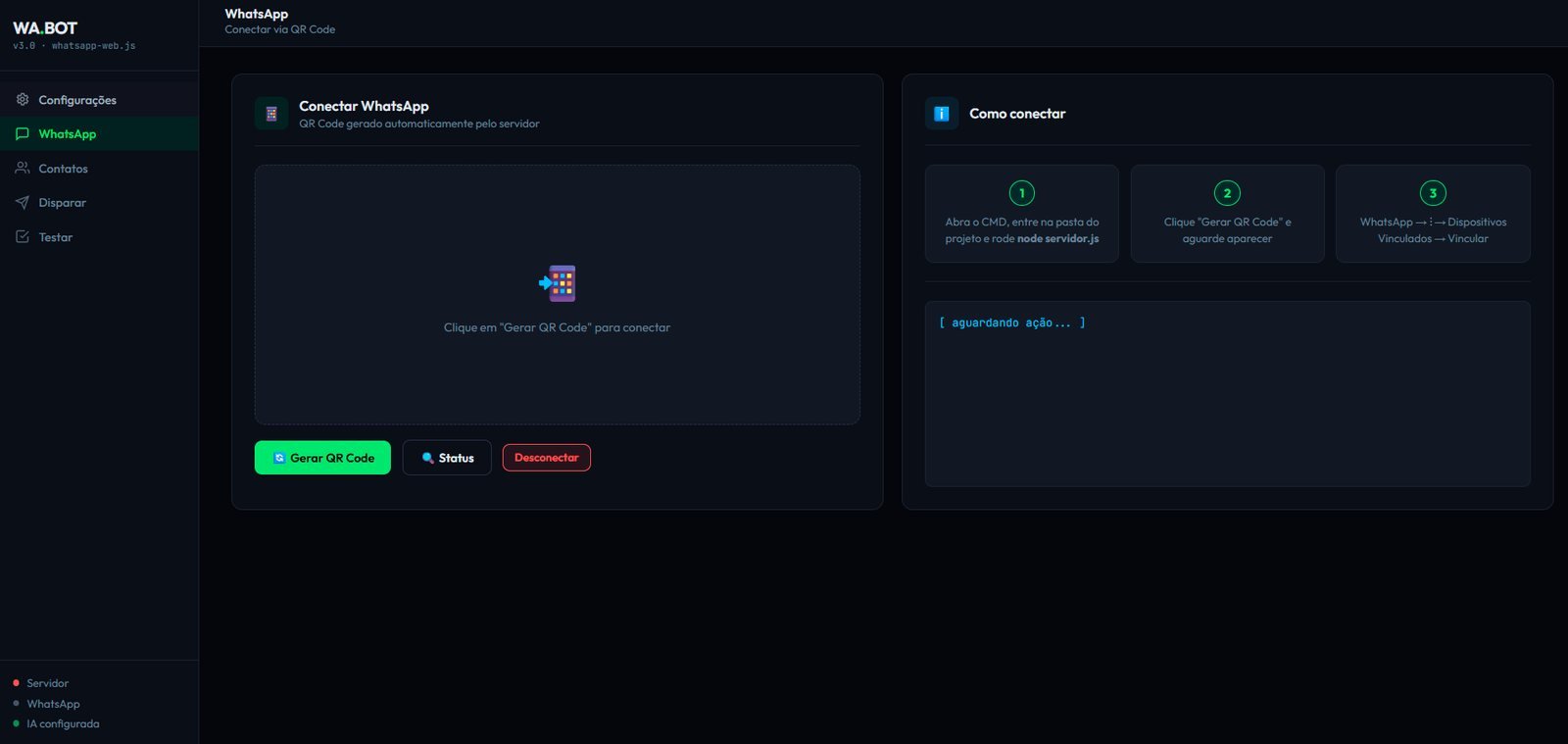Viewport: 1568px width, 744px height.
Task: Click the Contatos people icon
Action: 23,169
